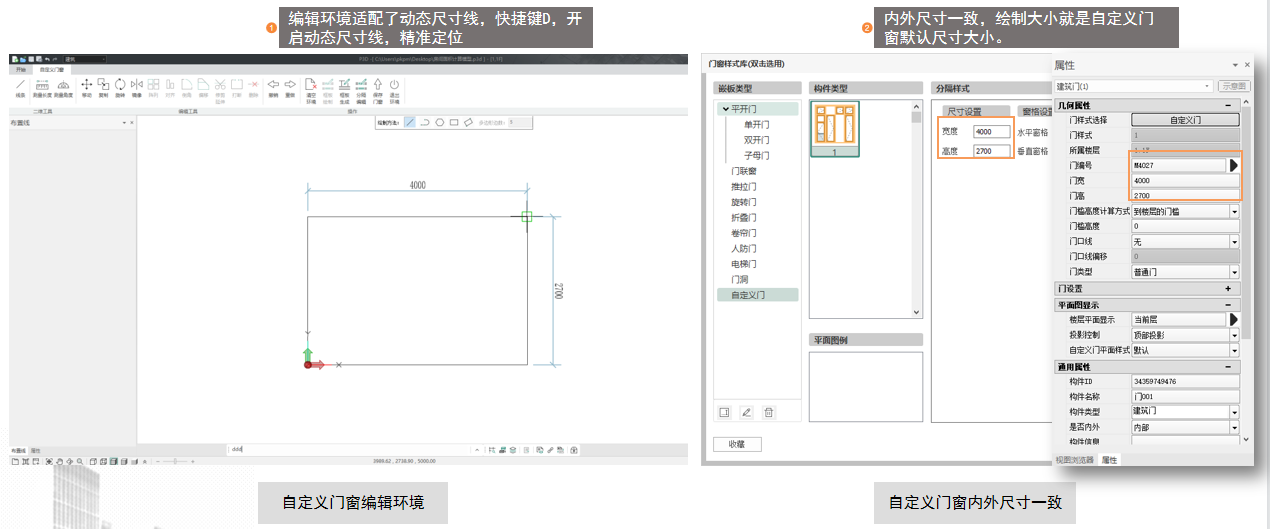Open the 自定义门平面样式 dropdown
The height and width of the screenshot is (529, 1270).
pos(1234,350)
